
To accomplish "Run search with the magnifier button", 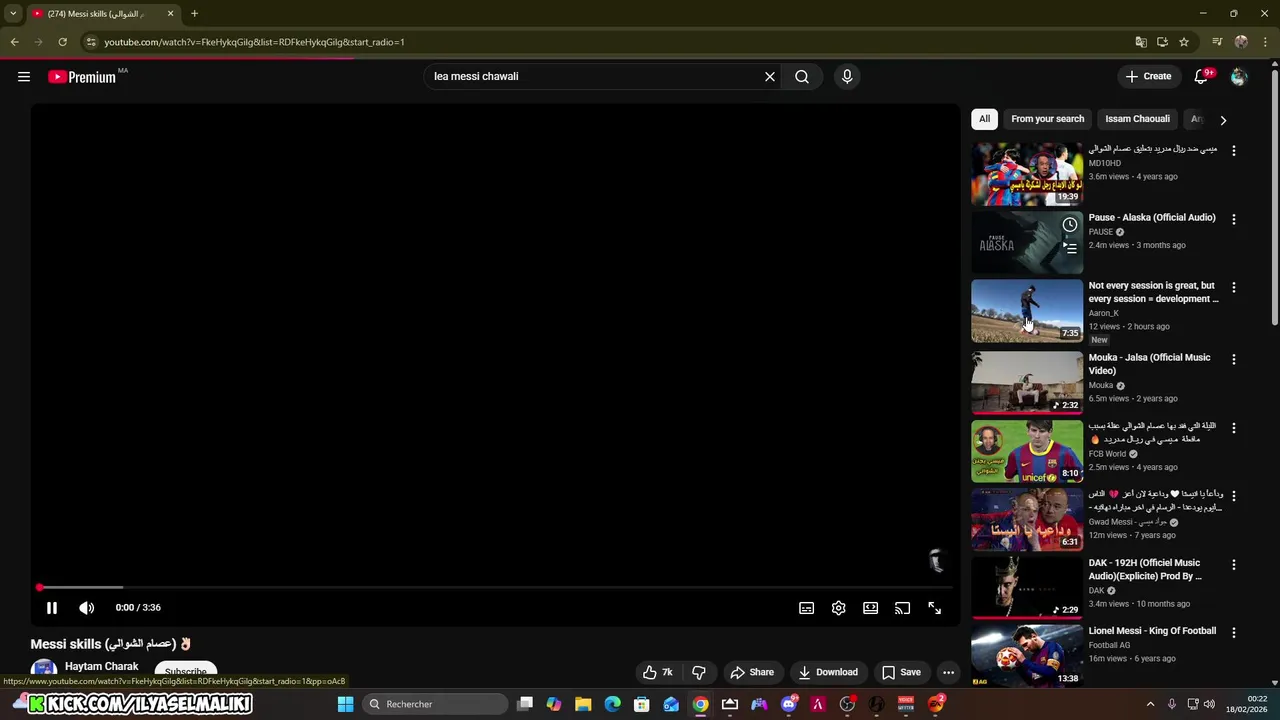I will 802,76.
